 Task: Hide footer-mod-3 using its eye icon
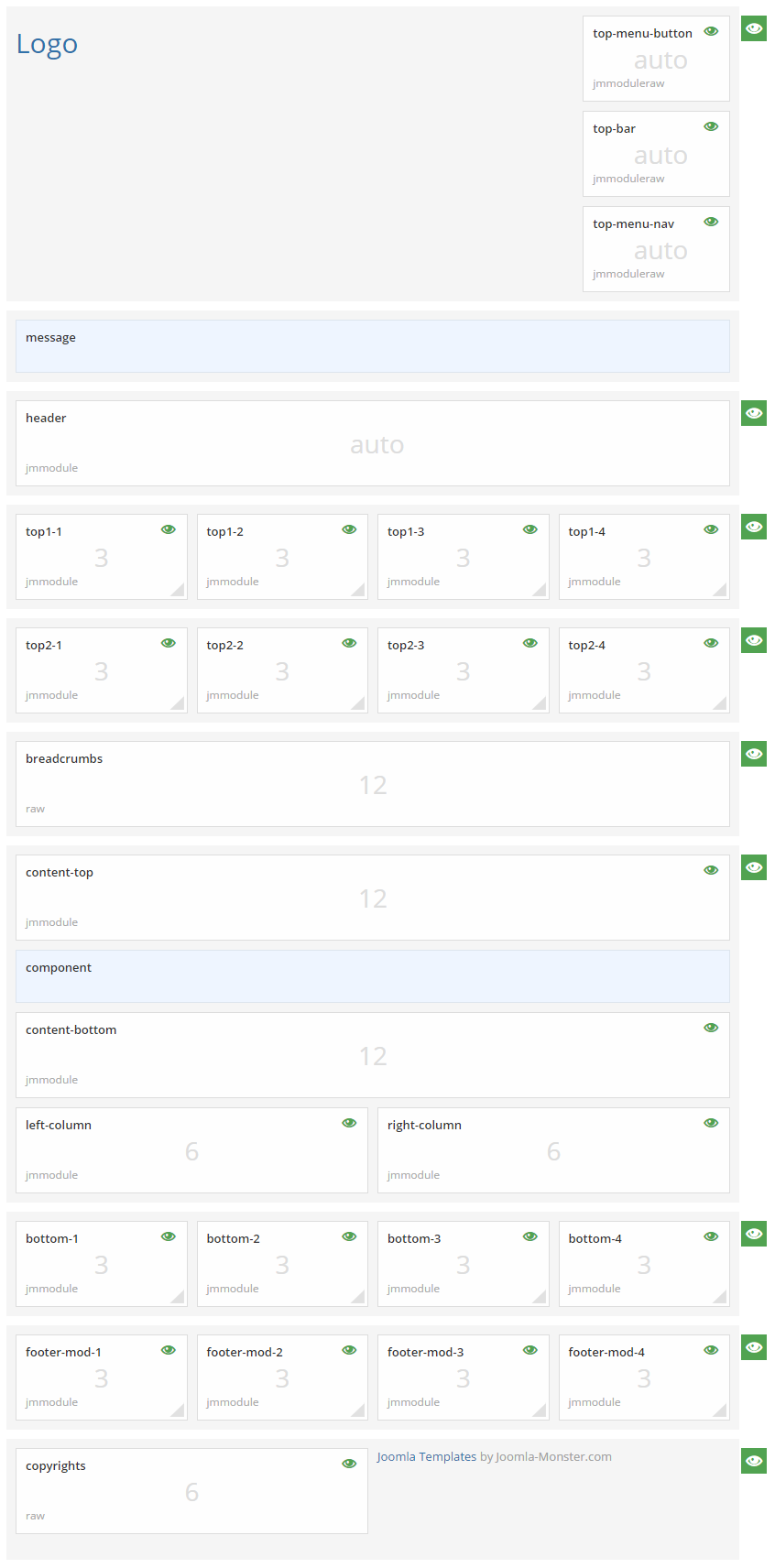[x=530, y=1350]
